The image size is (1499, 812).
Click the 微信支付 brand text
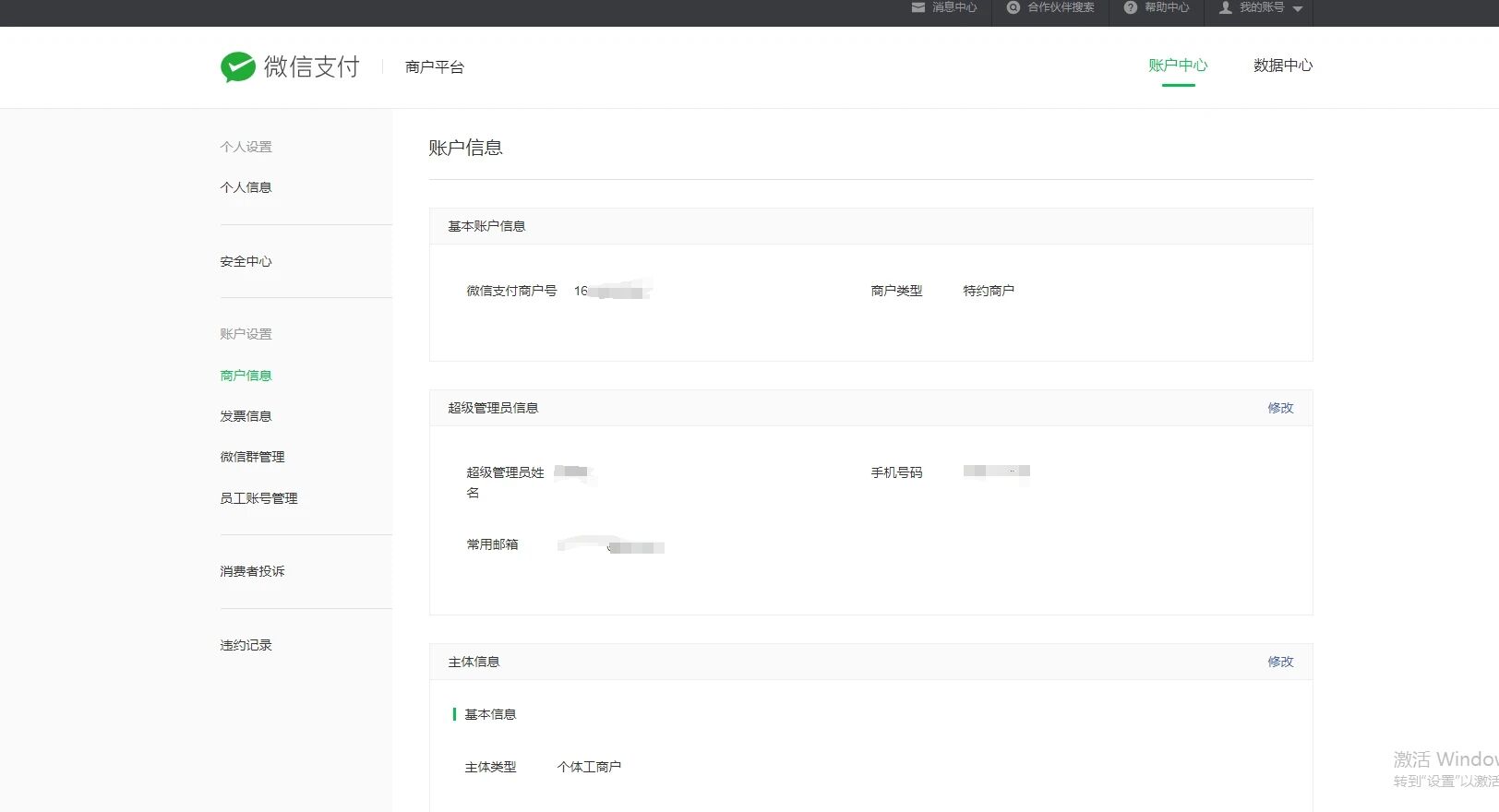tap(311, 66)
